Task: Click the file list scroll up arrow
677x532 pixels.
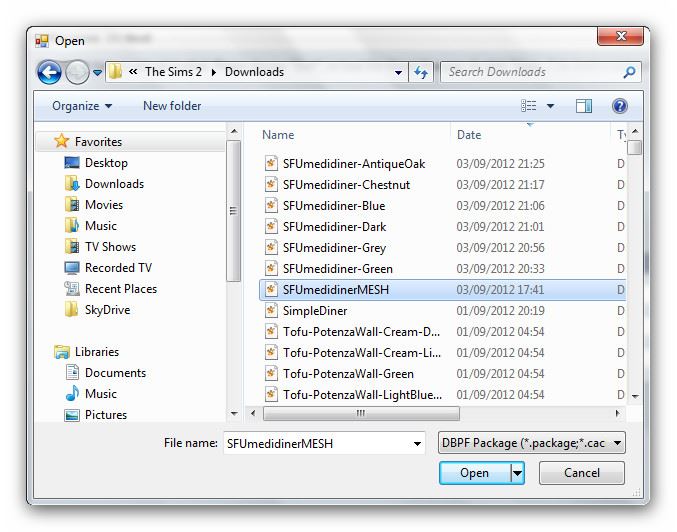Action: 635,131
